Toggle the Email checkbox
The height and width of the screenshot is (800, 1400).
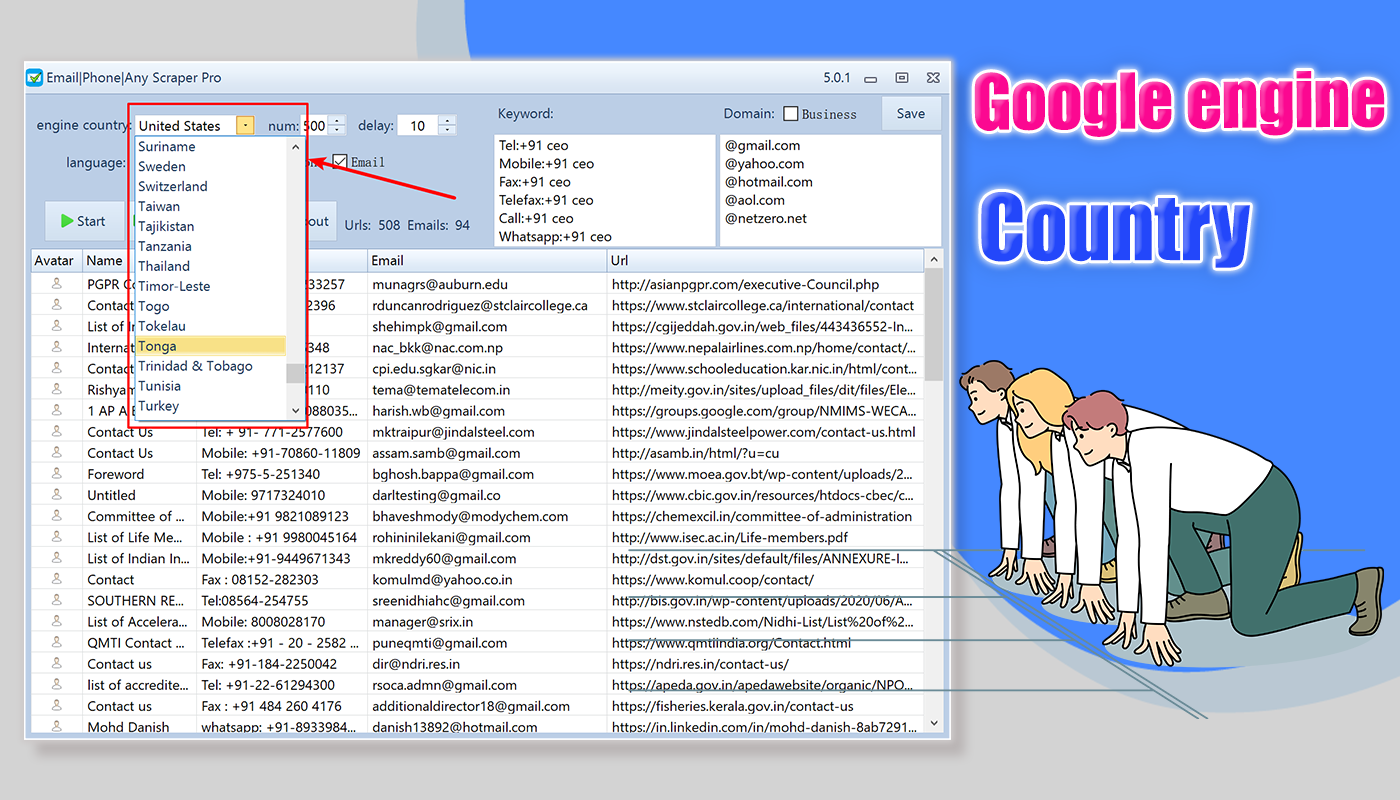click(340, 162)
